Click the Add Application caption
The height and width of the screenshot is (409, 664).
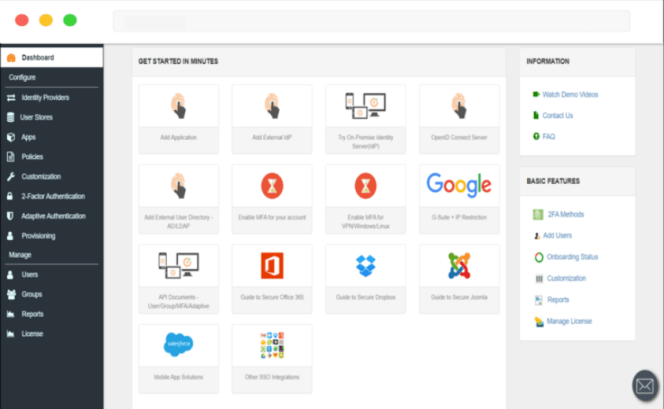pos(179,138)
